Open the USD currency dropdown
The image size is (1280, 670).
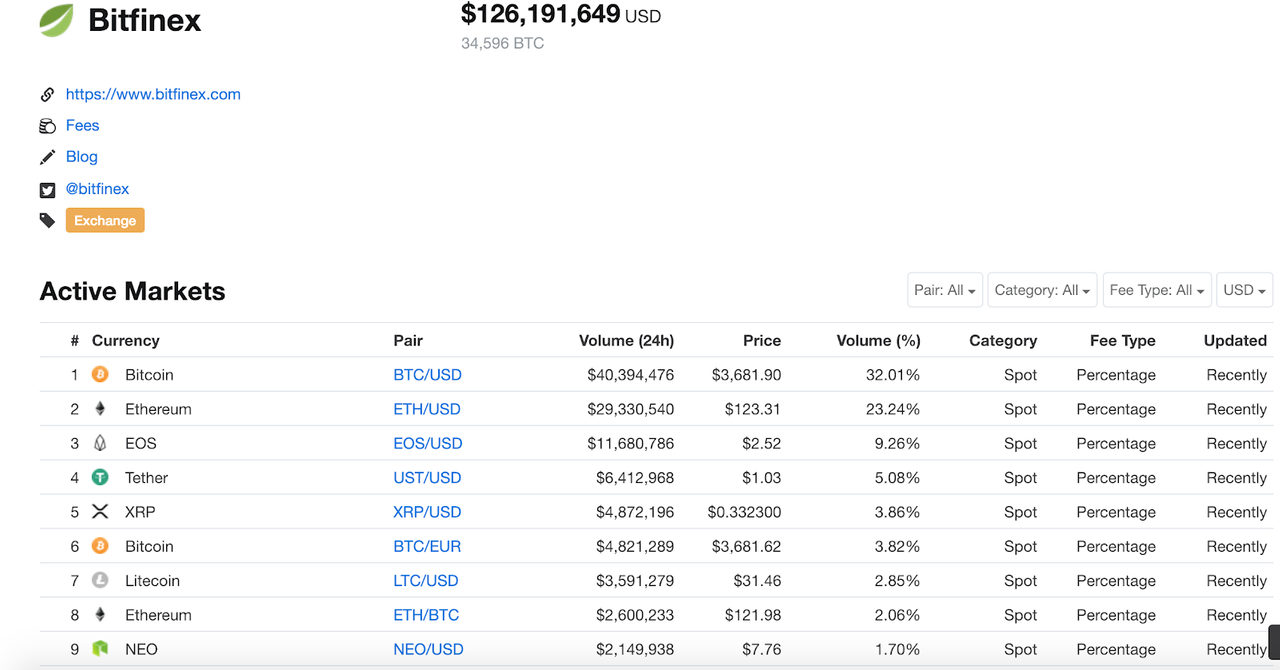tap(1245, 290)
